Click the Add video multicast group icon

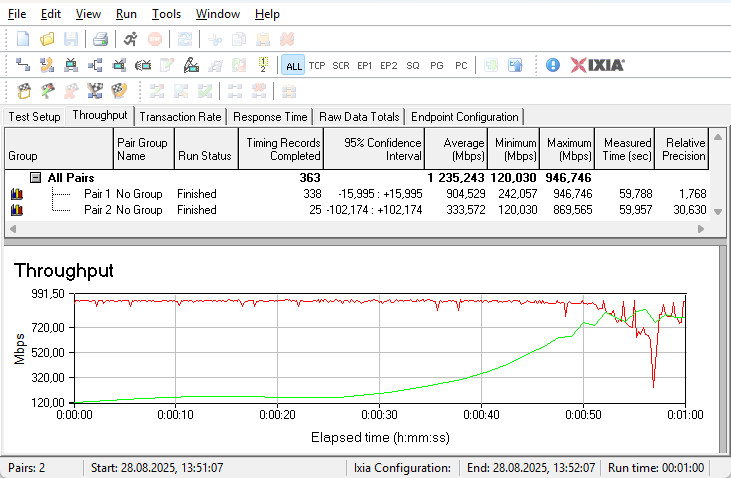click(x=119, y=65)
